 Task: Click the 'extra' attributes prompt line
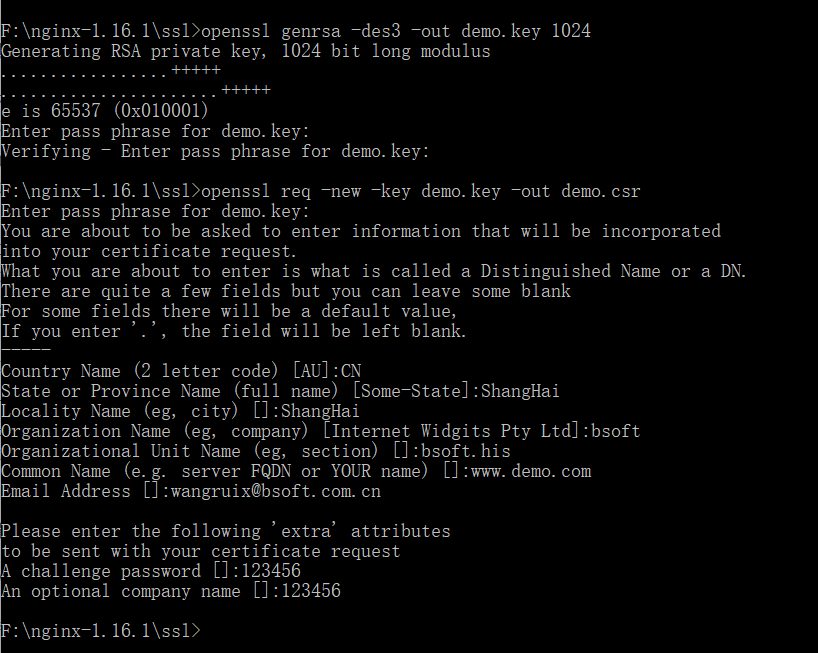pyautogui.click(x=225, y=531)
